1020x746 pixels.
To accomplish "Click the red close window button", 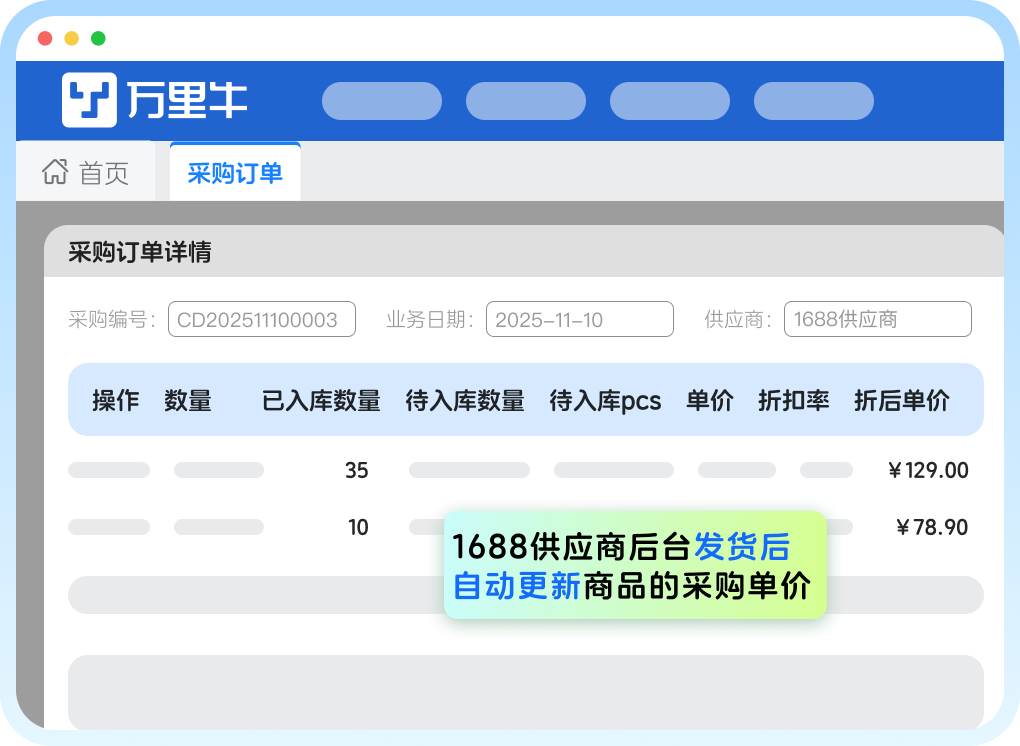I will click(45, 39).
